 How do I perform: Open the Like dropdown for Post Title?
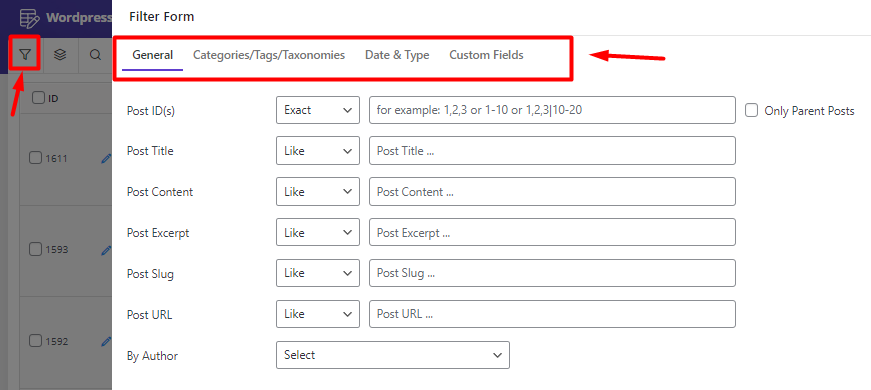coord(318,151)
